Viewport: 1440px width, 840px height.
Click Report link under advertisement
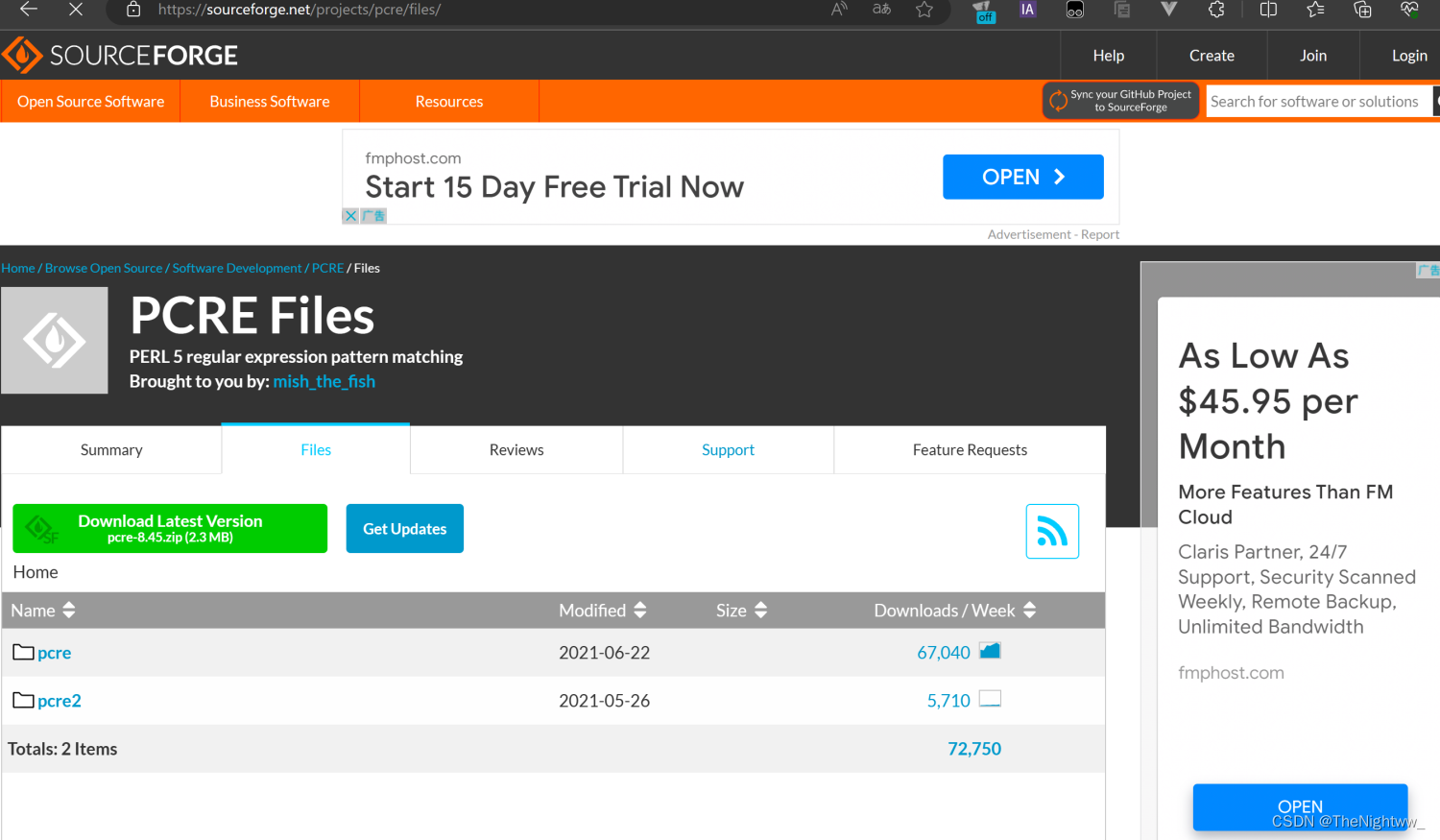pyautogui.click(x=1100, y=234)
